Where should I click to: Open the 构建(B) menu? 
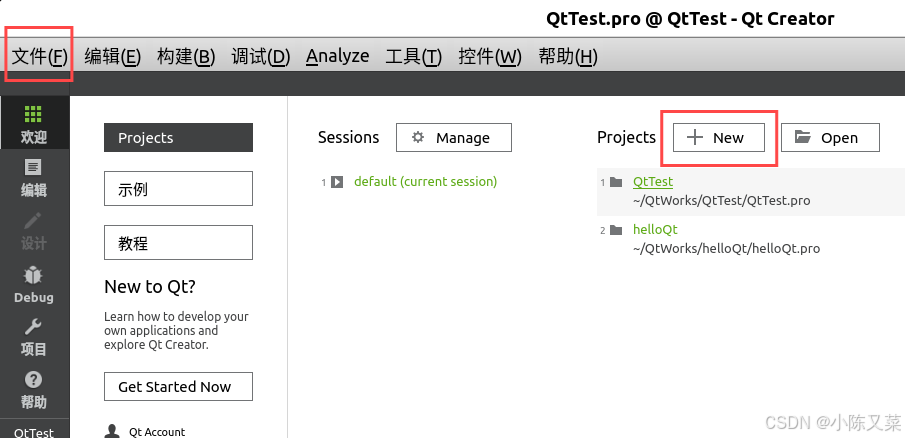click(186, 57)
